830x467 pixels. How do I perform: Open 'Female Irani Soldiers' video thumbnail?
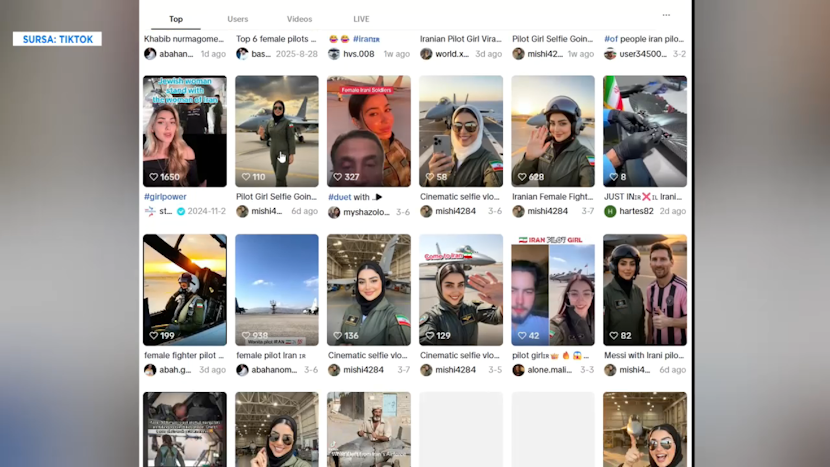tap(368, 131)
